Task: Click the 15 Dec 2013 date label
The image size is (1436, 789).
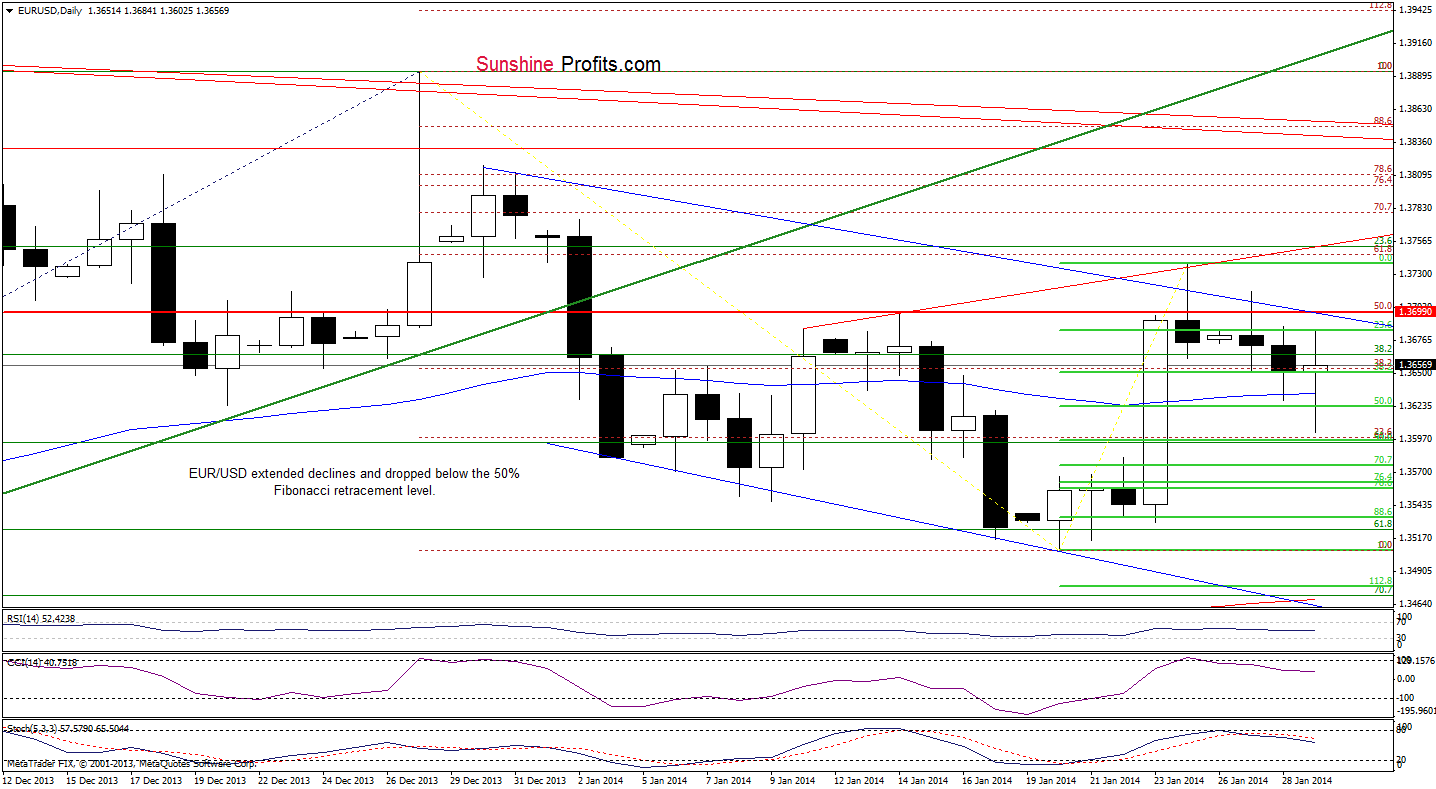Action: 91,780
